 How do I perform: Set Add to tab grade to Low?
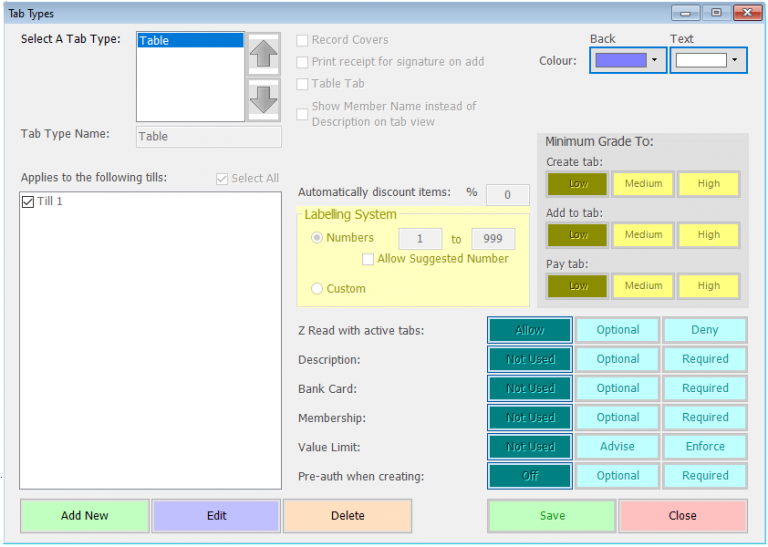[x=578, y=235]
